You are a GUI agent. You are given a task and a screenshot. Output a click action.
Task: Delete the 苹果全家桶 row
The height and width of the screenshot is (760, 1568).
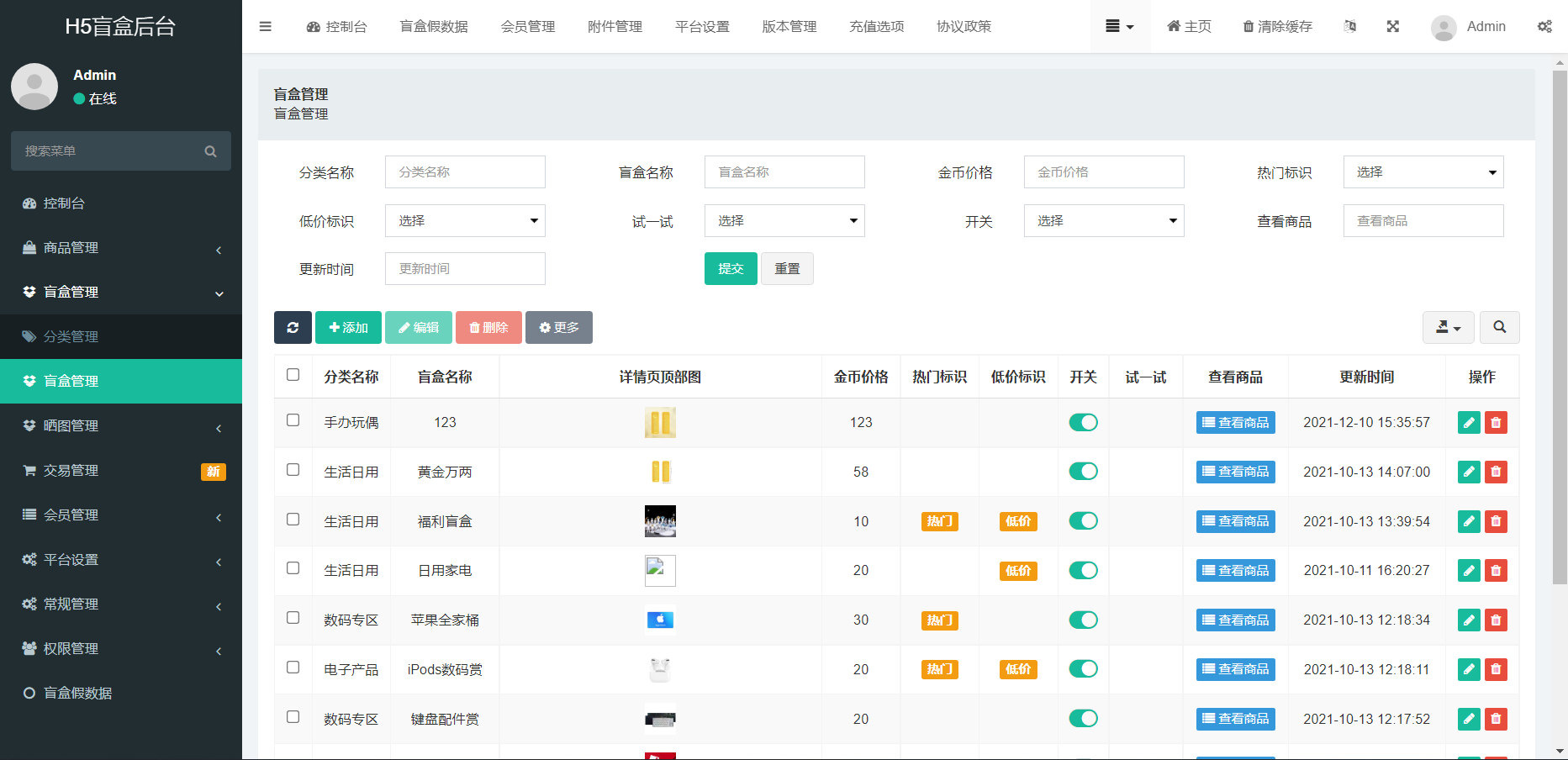1496,620
